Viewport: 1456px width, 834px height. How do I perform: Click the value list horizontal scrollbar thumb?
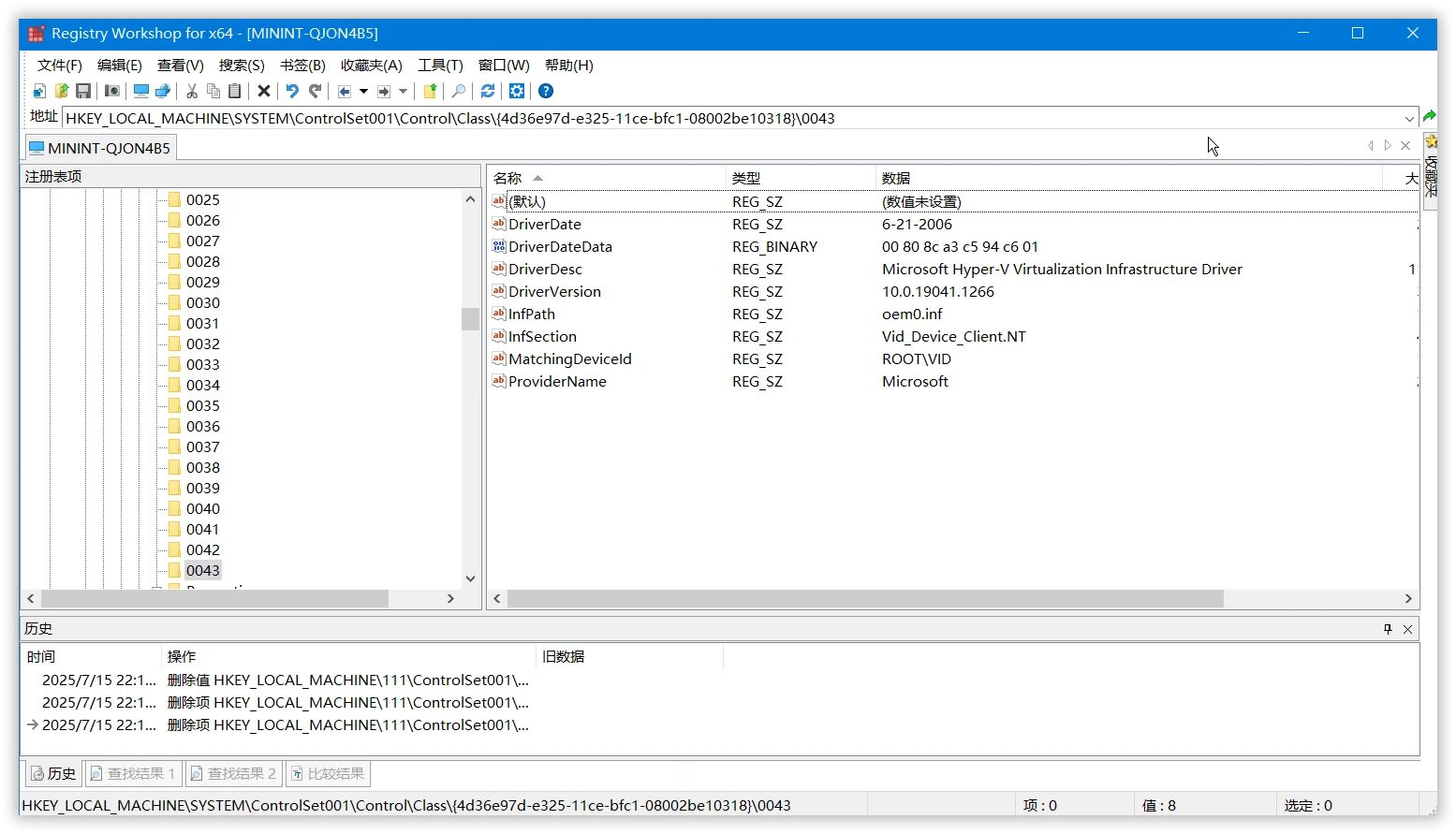coord(865,598)
